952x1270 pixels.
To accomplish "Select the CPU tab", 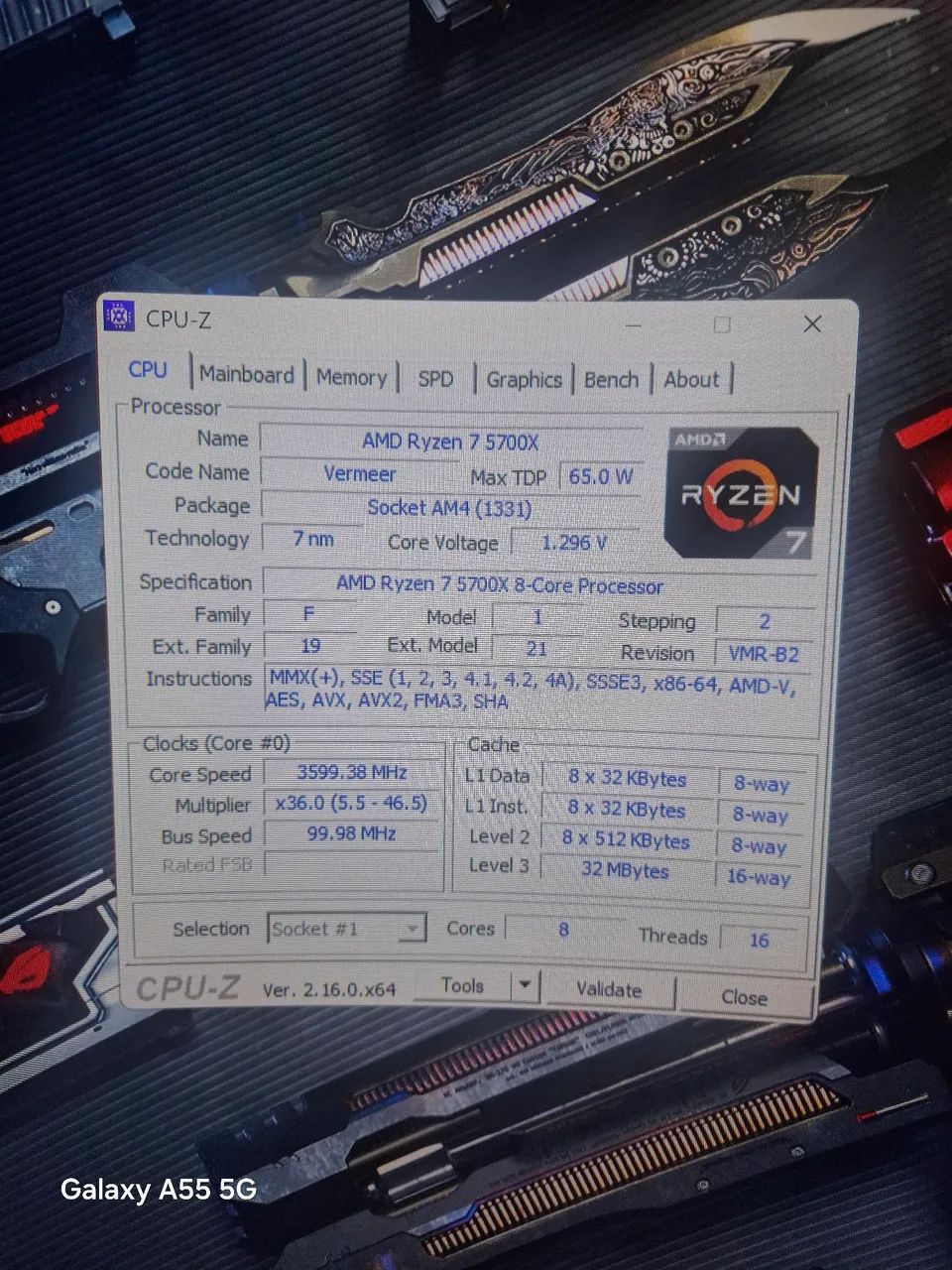I will point(148,370).
